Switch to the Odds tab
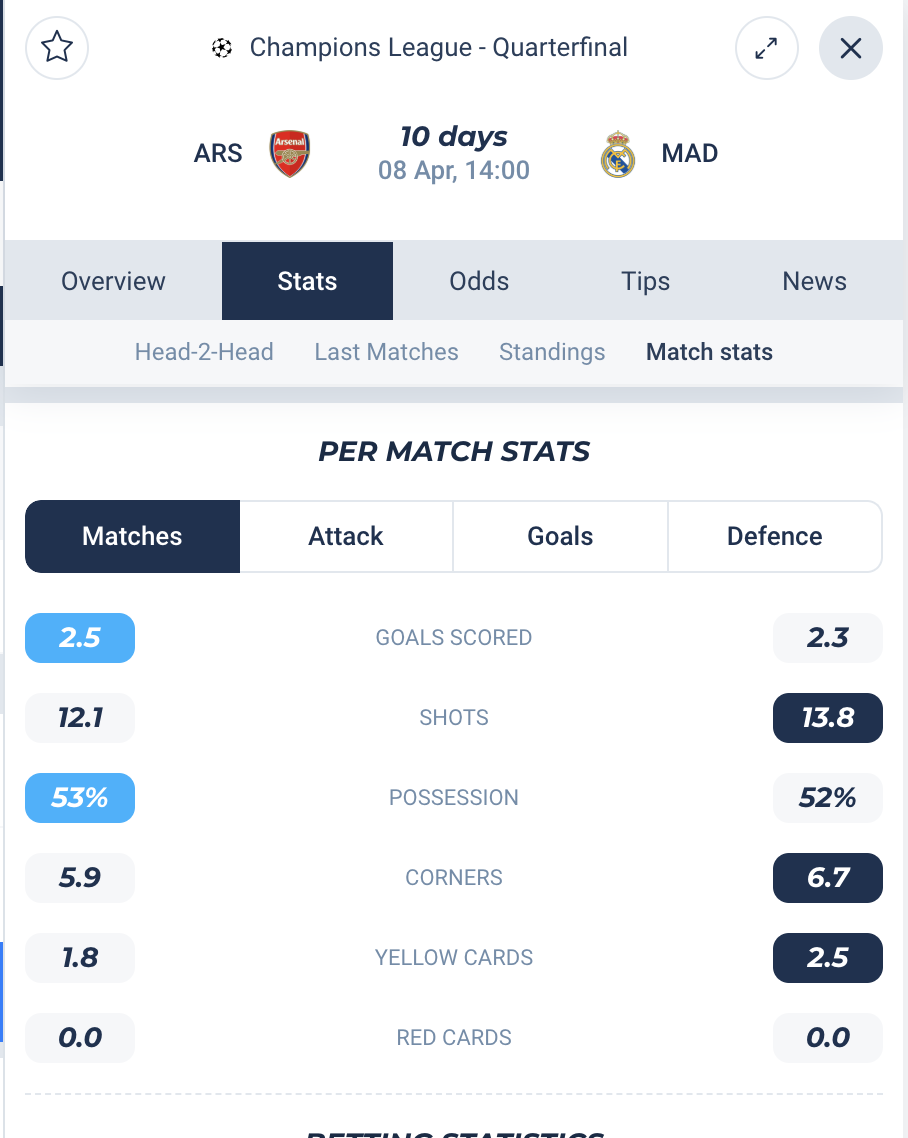908x1138 pixels. click(479, 281)
